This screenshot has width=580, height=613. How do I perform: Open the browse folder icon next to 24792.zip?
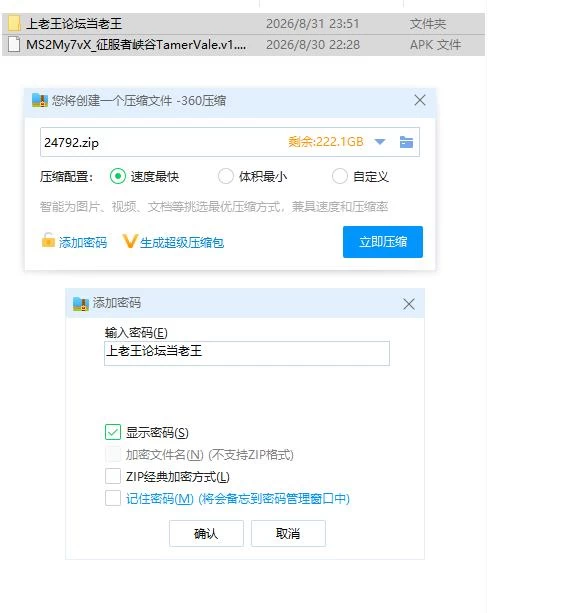[x=406, y=142]
